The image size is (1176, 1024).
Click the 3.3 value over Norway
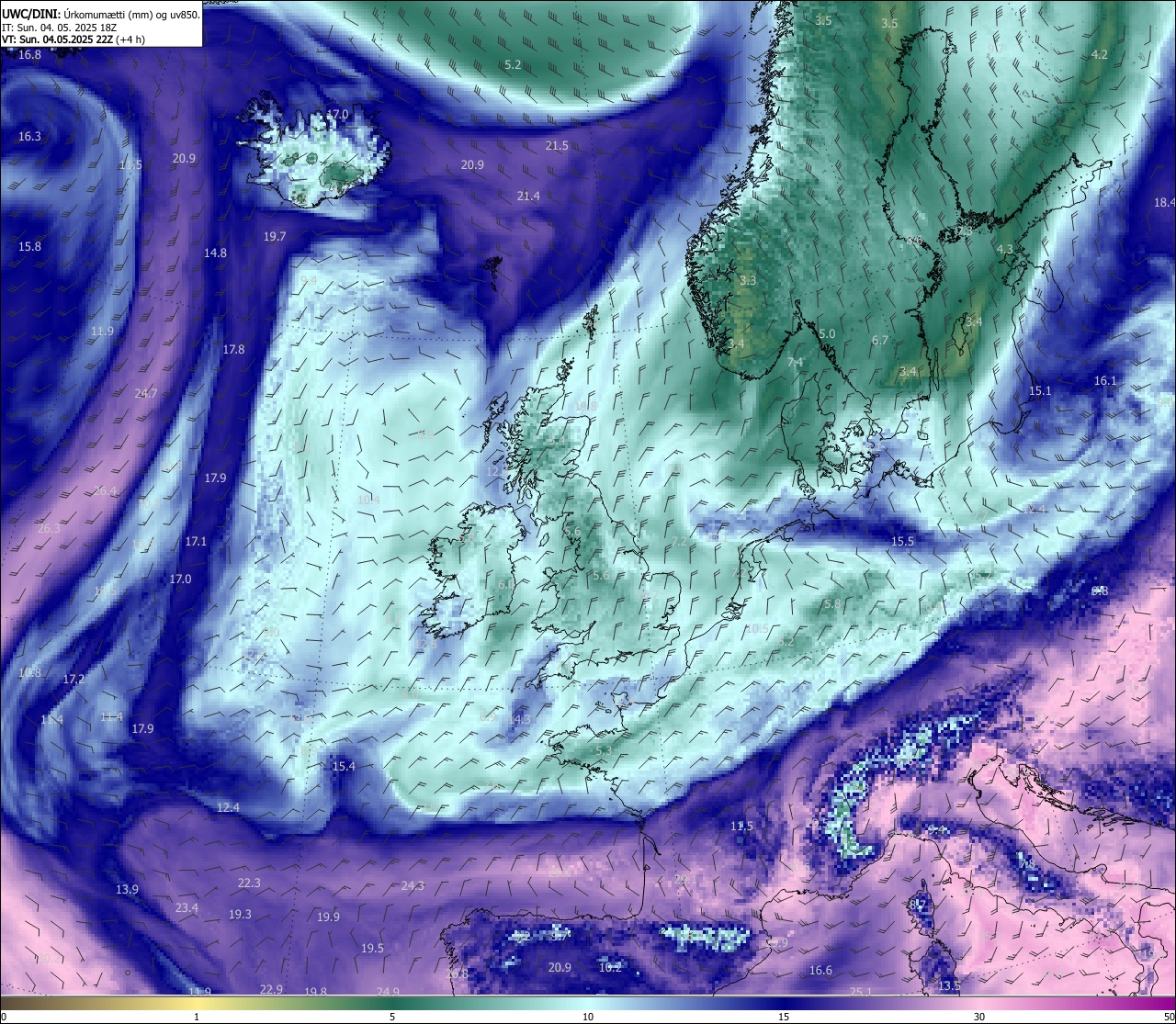pyautogui.click(x=748, y=281)
